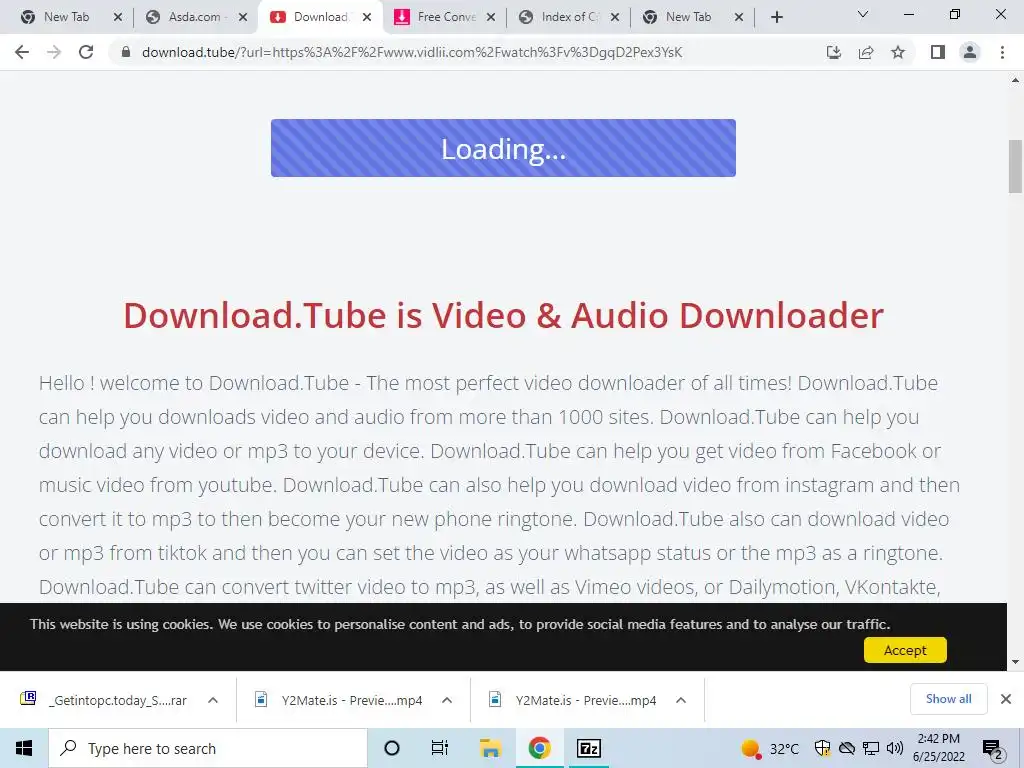Click the padlock site info icon
1024x768 pixels.
pyautogui.click(x=126, y=52)
